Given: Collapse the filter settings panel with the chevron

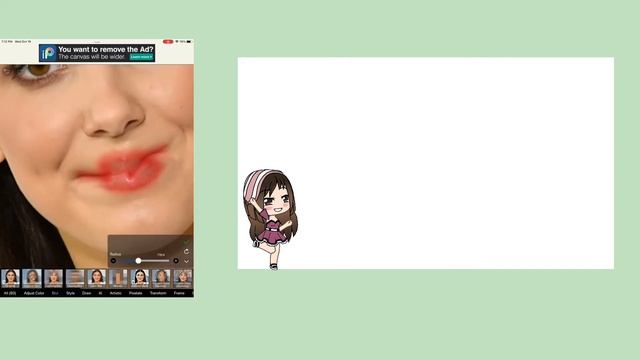Looking at the screenshot, I should click(x=186, y=261).
